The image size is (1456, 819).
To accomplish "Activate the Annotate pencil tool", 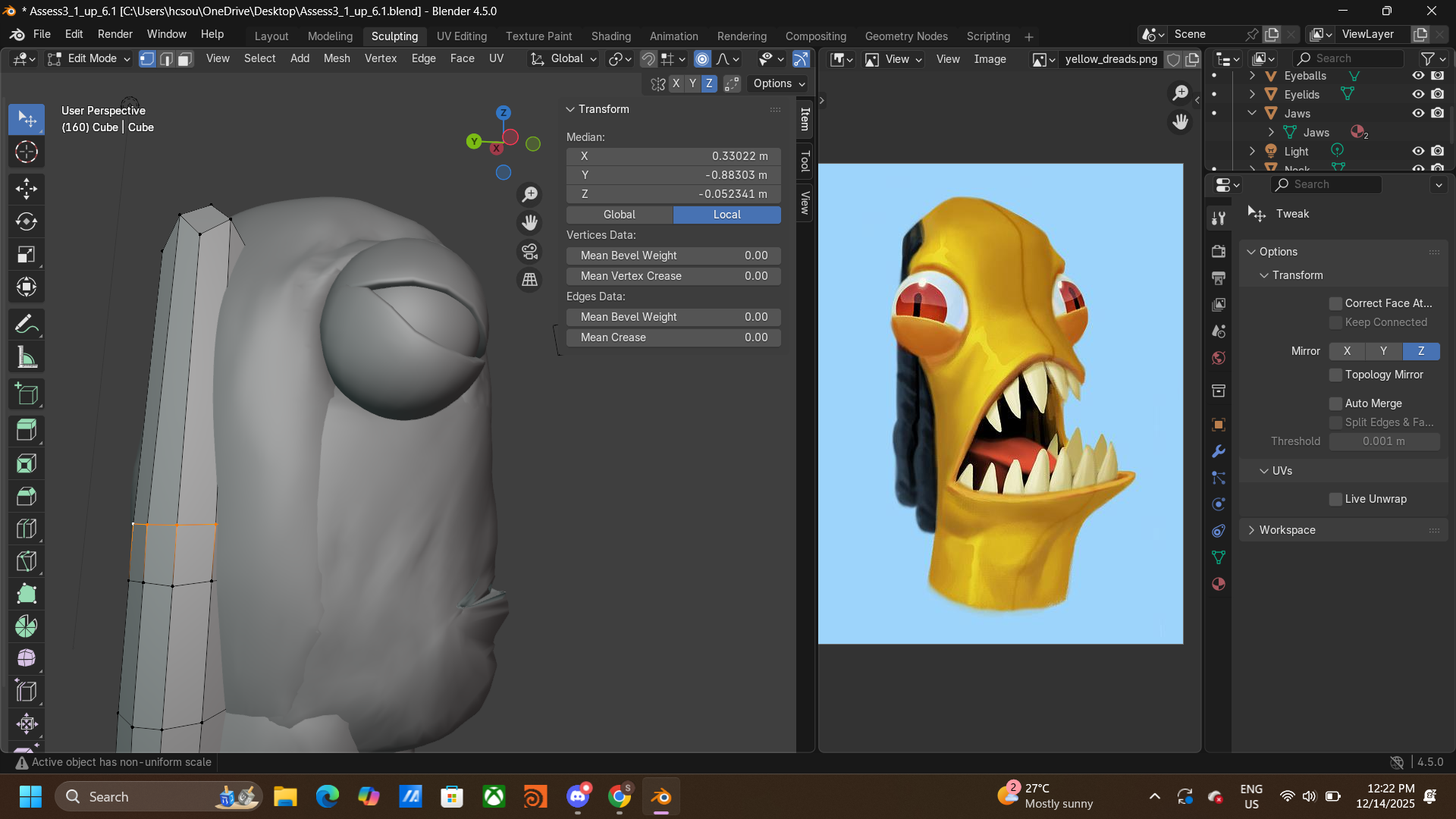I will tap(27, 325).
